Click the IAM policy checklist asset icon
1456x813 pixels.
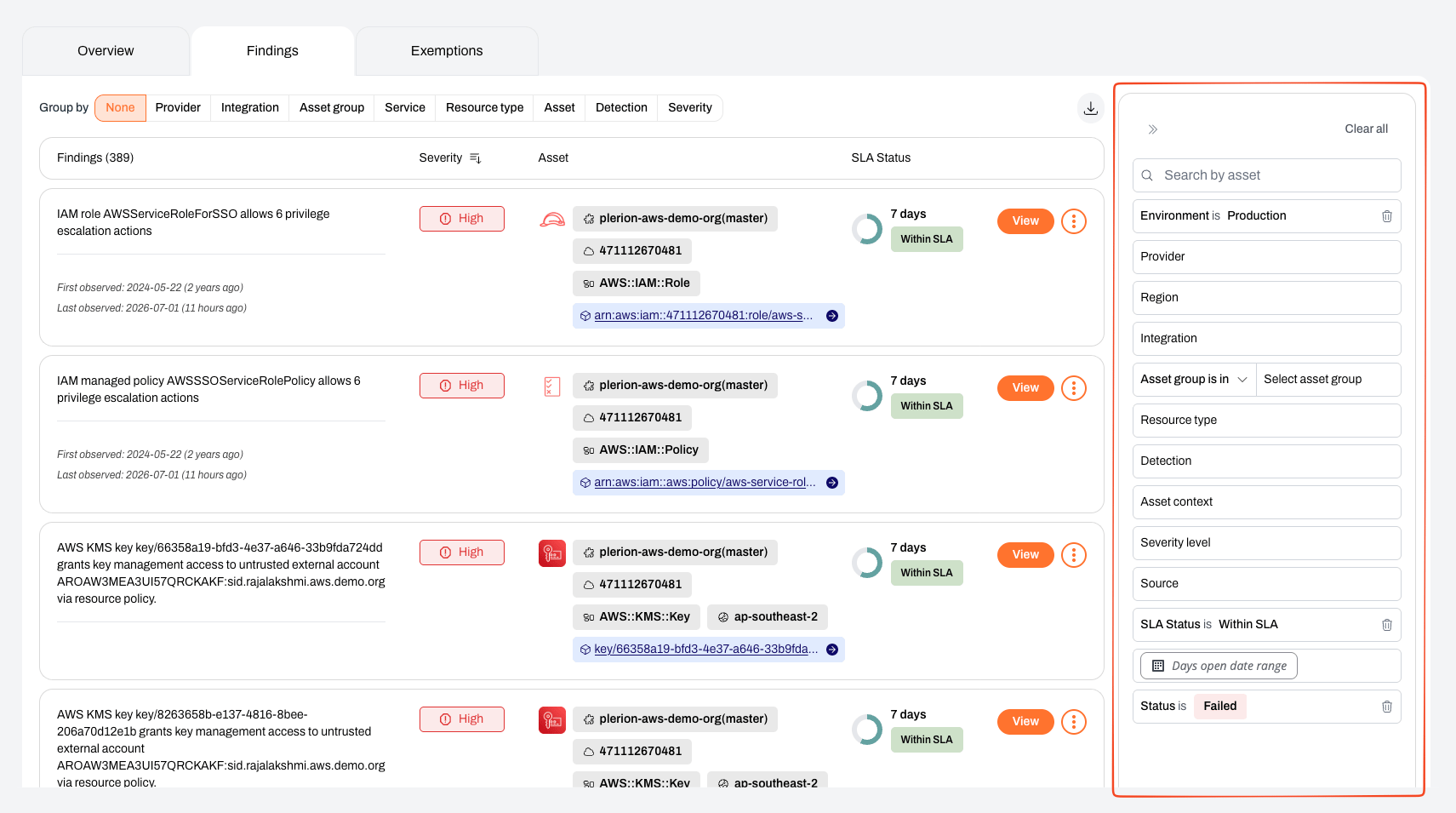pyautogui.click(x=552, y=386)
